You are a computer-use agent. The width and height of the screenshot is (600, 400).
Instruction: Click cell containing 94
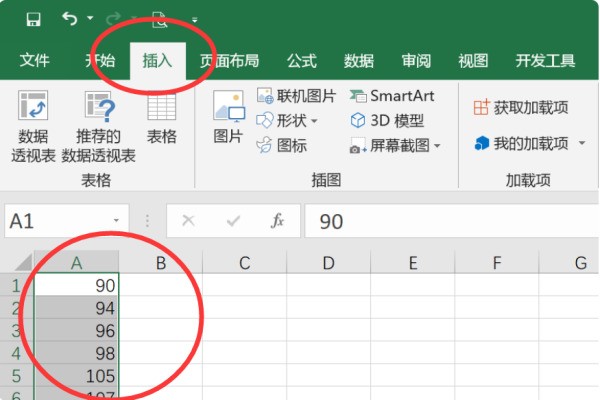(77, 308)
